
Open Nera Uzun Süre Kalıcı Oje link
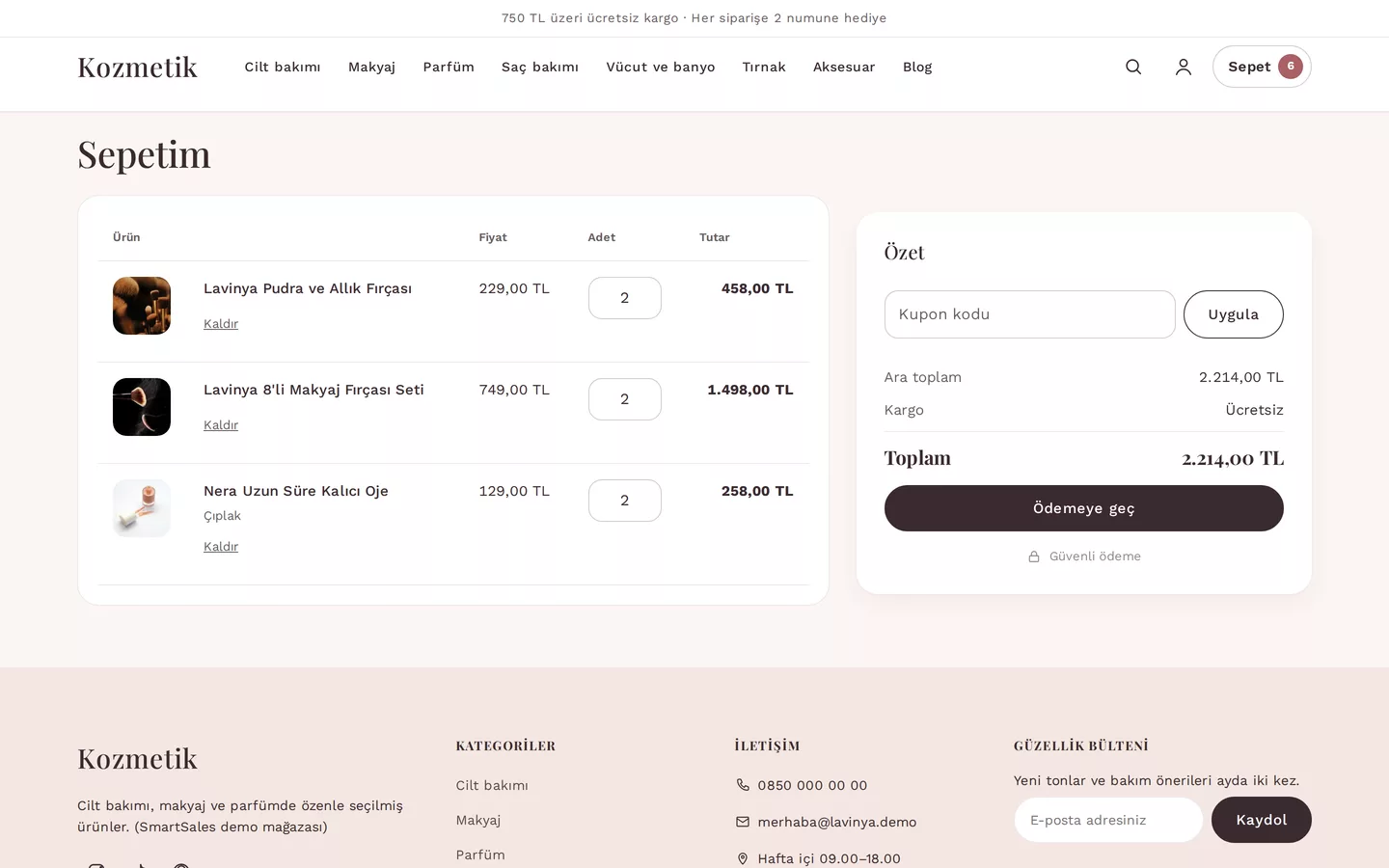(296, 491)
